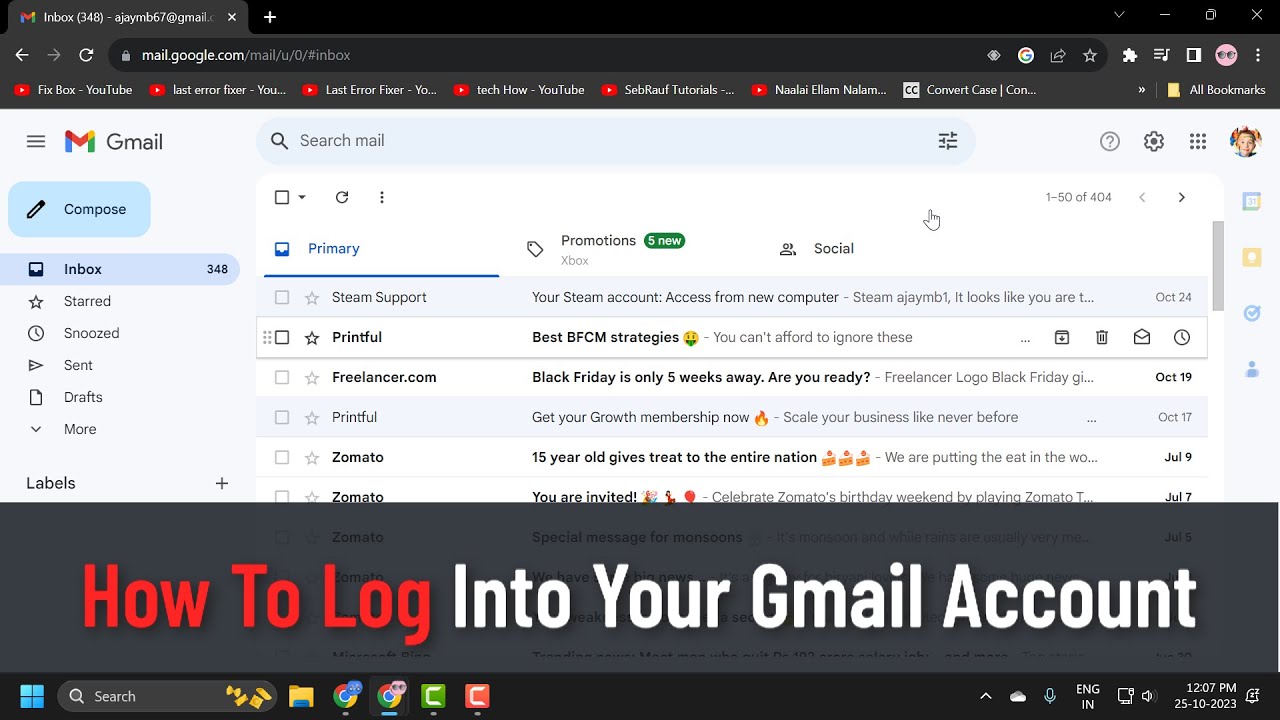Open the Windows Start menu
This screenshot has height=720, width=1280.
pos(32,696)
